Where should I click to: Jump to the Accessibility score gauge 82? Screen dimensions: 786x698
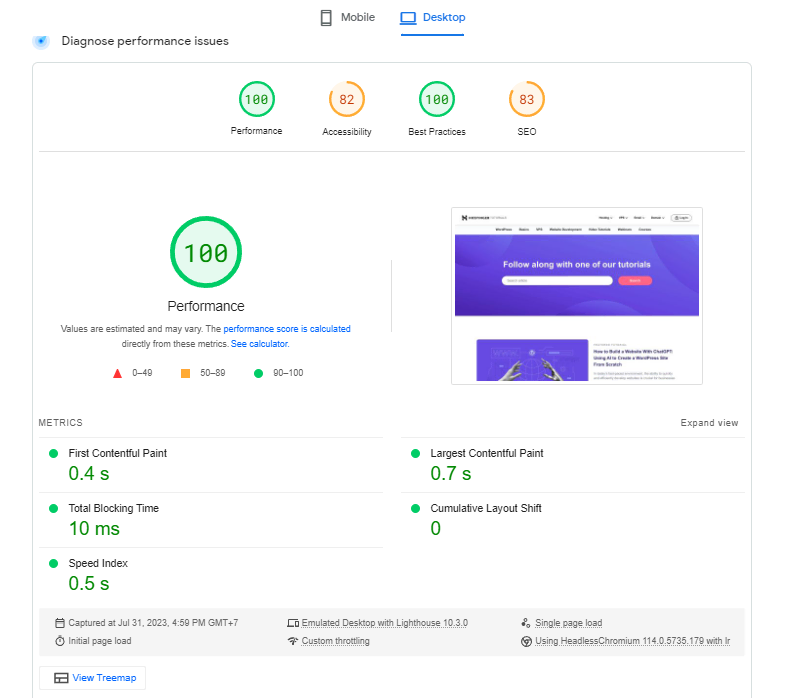346,99
